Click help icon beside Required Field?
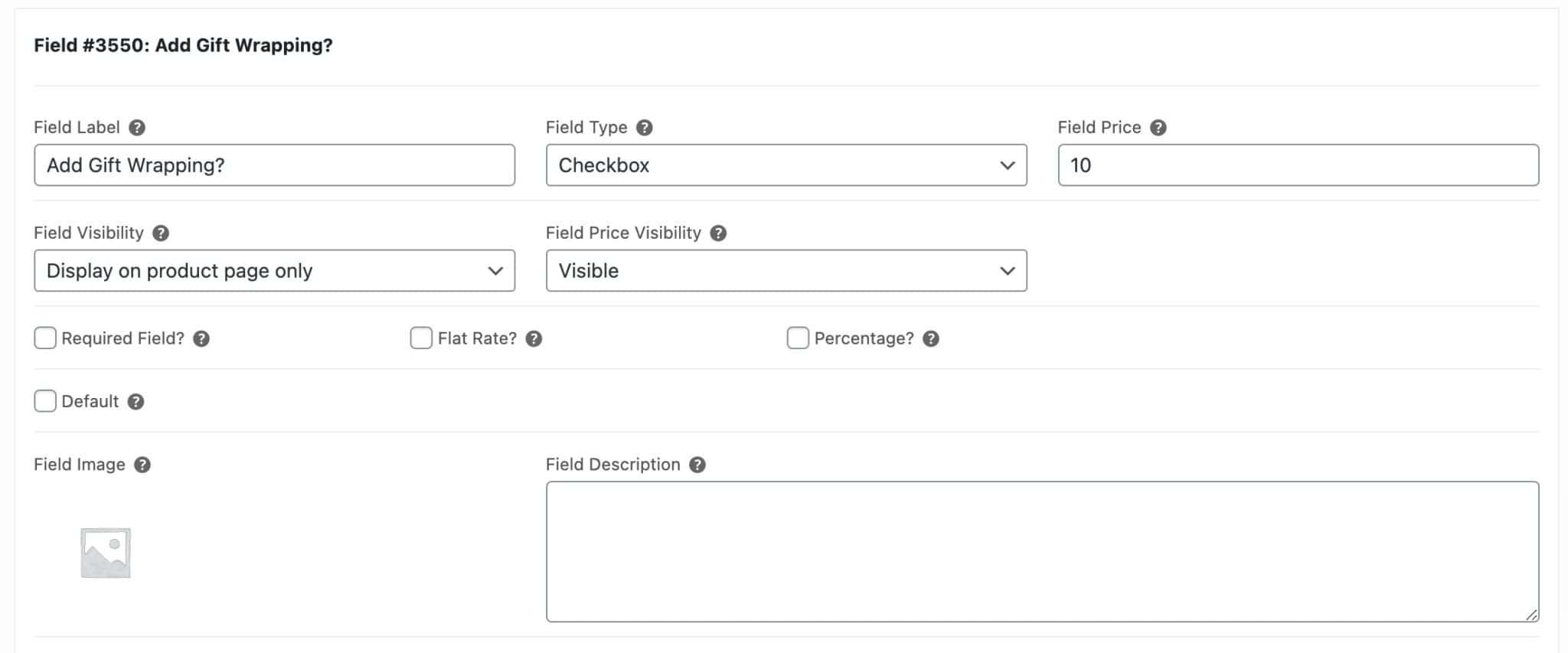1568x653 pixels. (201, 339)
